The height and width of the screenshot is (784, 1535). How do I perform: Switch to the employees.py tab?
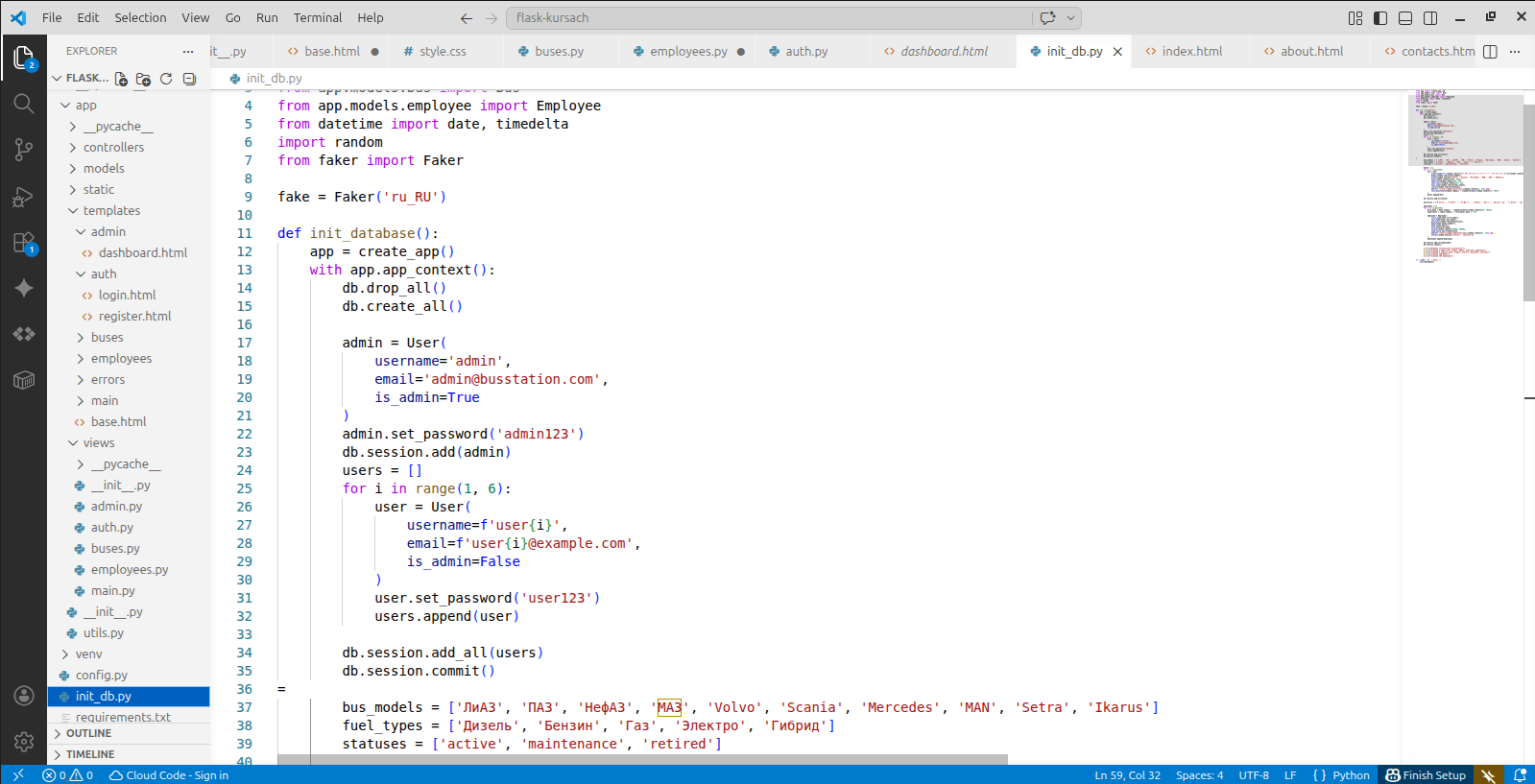point(687,52)
